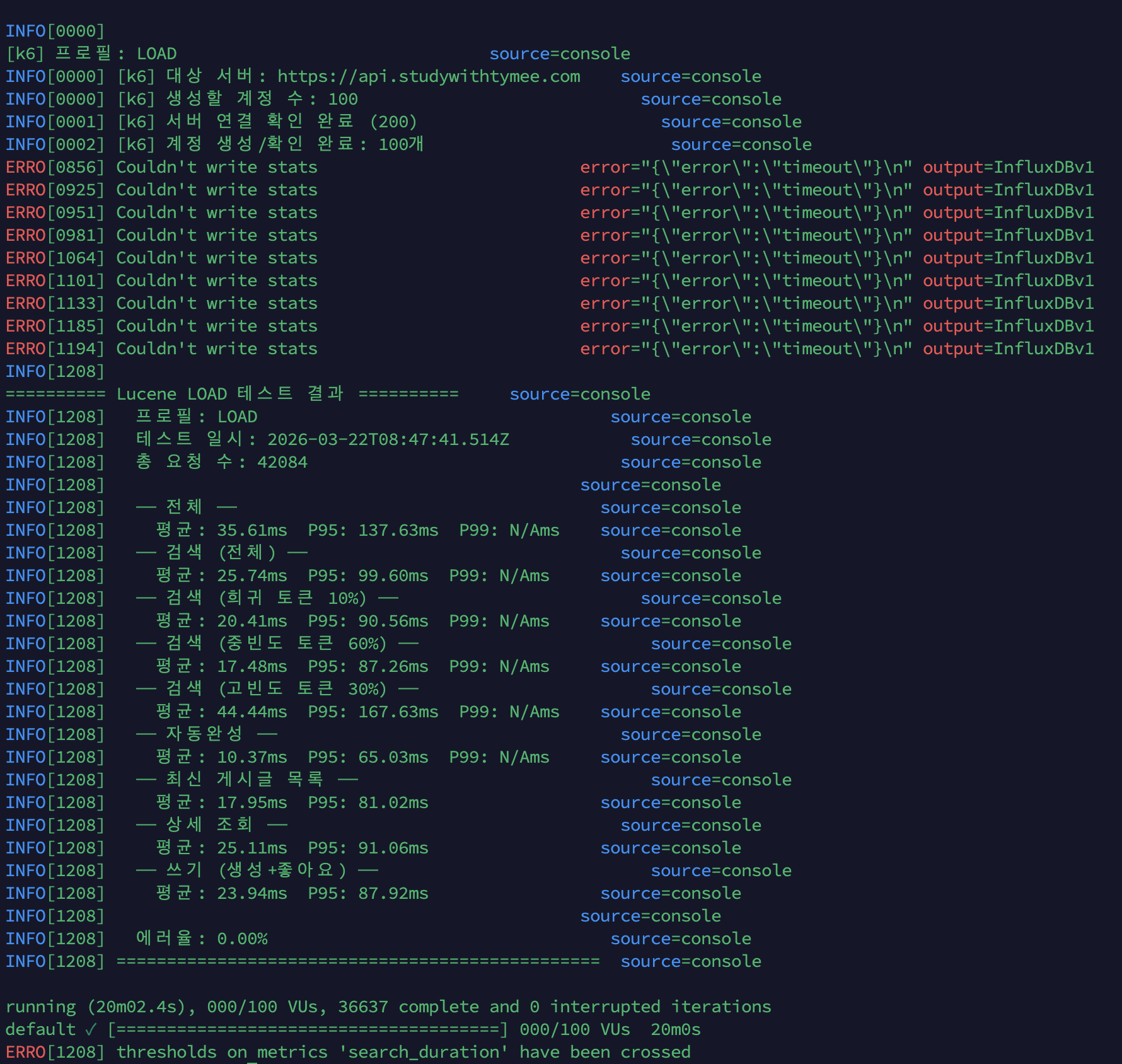
Task: Click the api.studywithtymee.com server URL
Action: [x=428, y=76]
